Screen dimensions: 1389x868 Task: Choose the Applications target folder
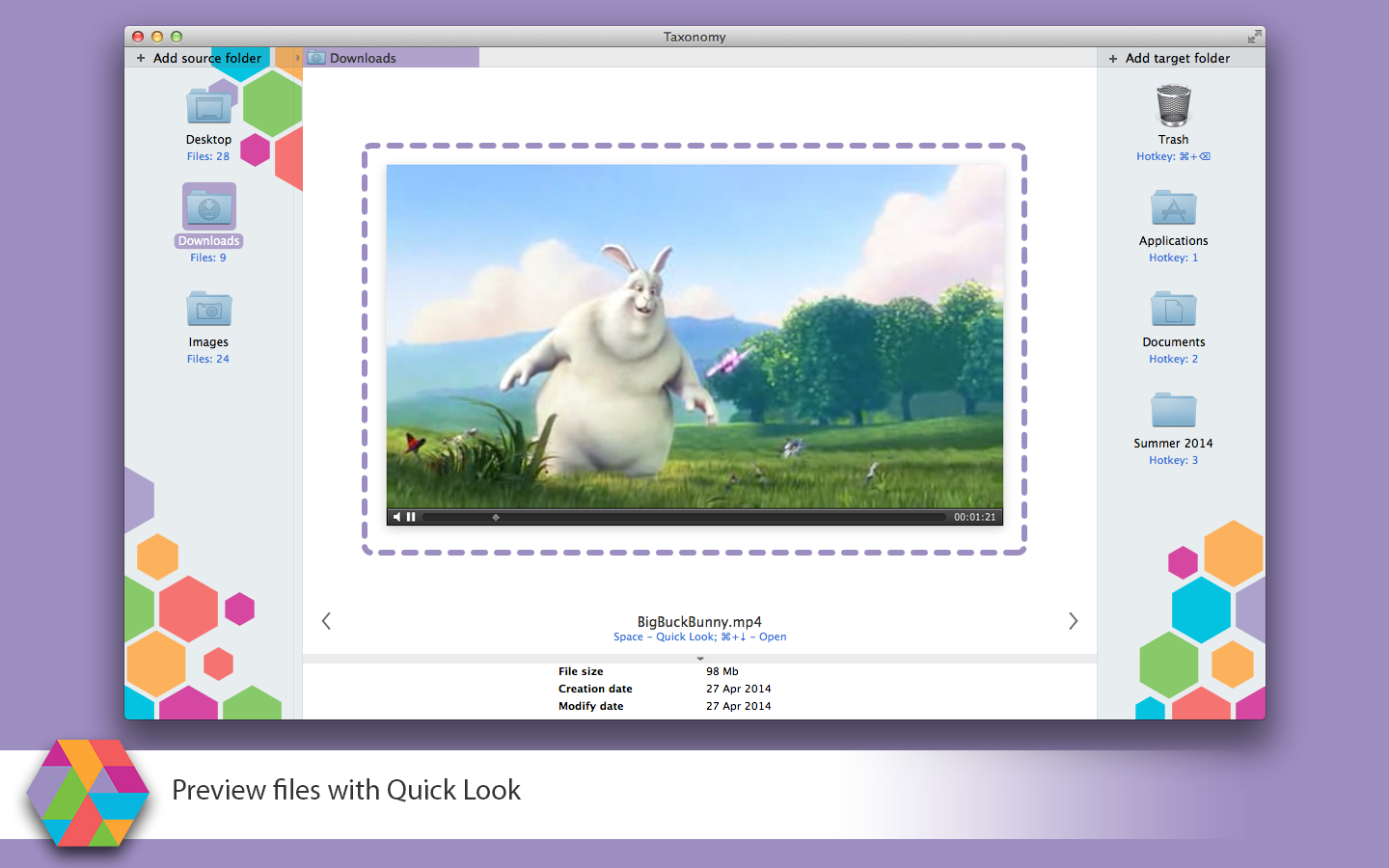click(x=1173, y=208)
